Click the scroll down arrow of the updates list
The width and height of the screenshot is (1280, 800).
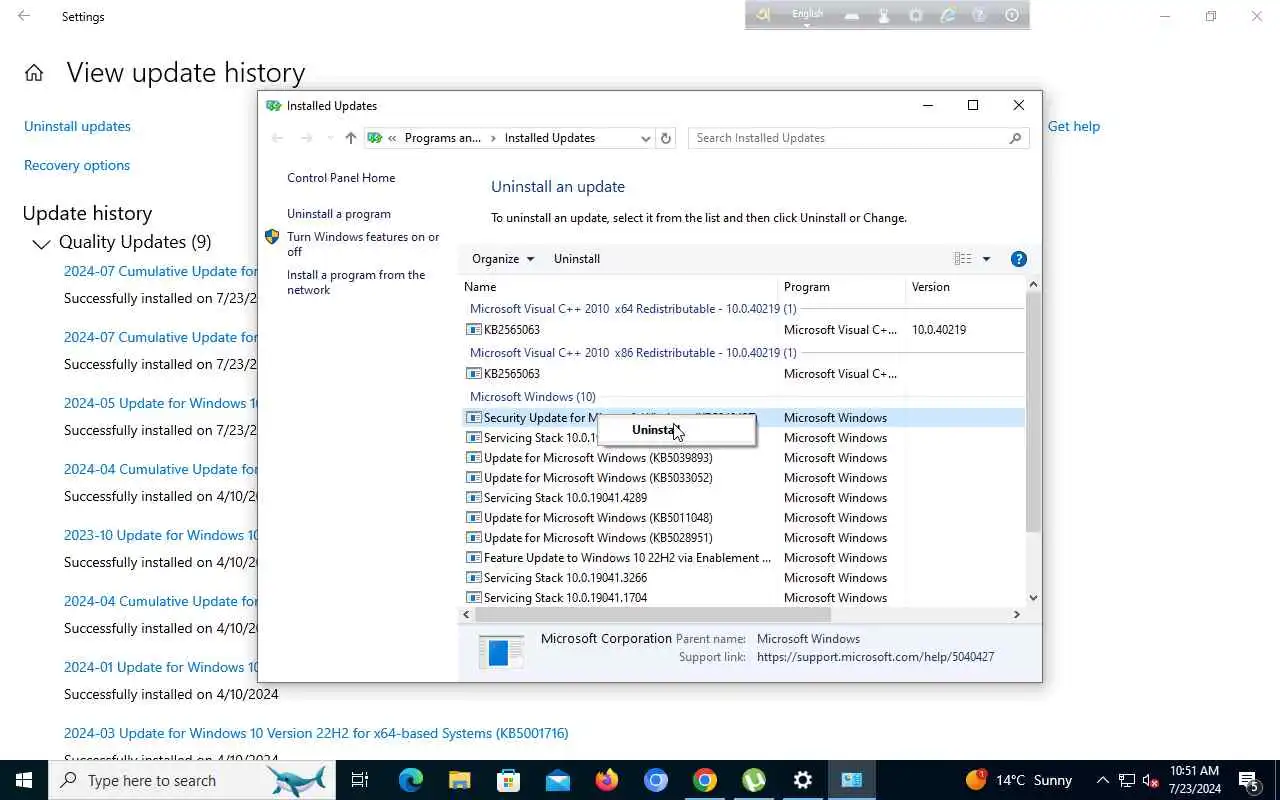click(x=1033, y=598)
